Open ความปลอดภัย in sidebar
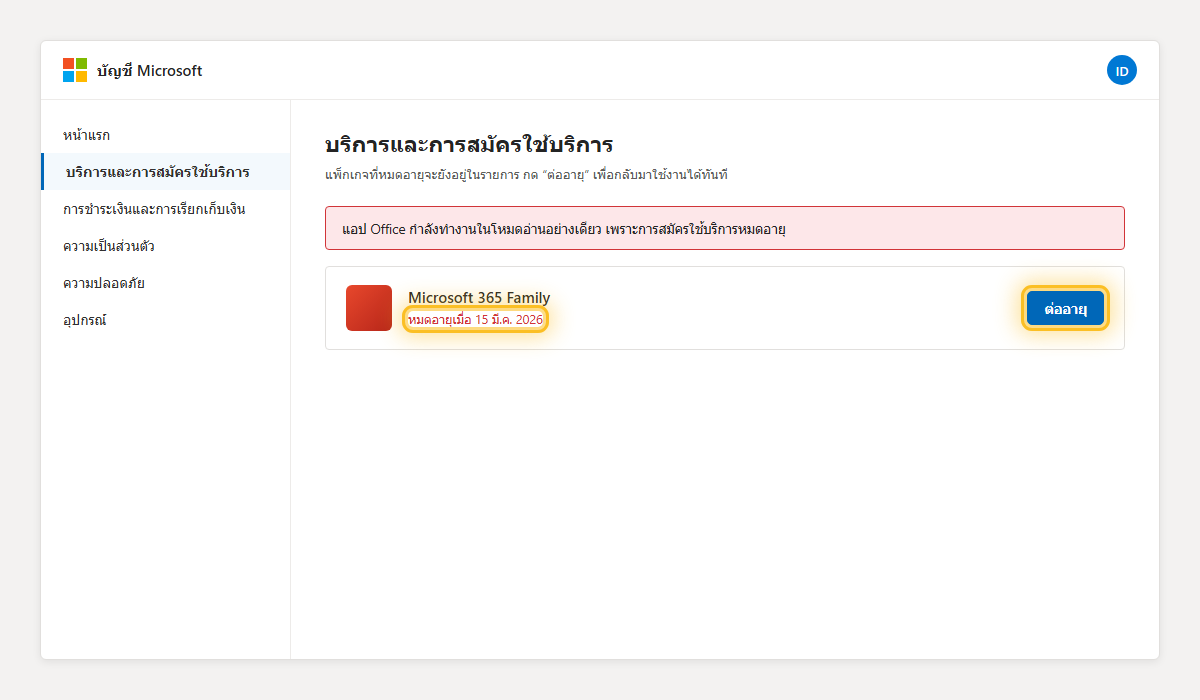1200x700 pixels. tap(166, 283)
